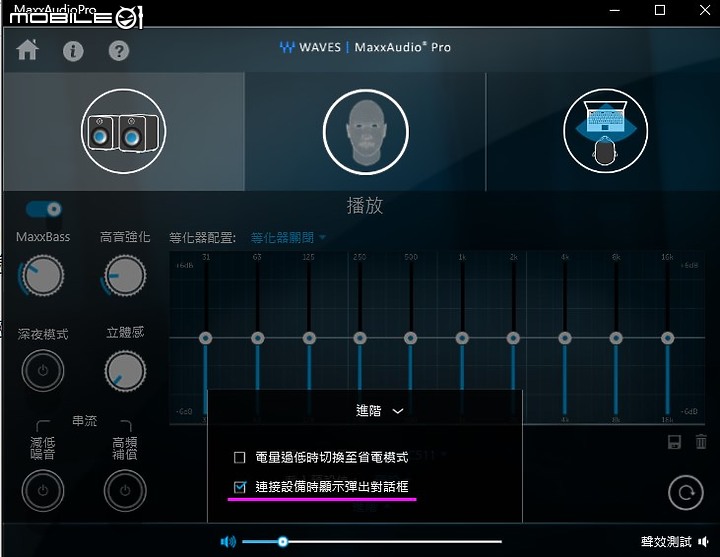Toggle 高頻補償 power button
This screenshot has height=557, width=720.
tap(125, 490)
